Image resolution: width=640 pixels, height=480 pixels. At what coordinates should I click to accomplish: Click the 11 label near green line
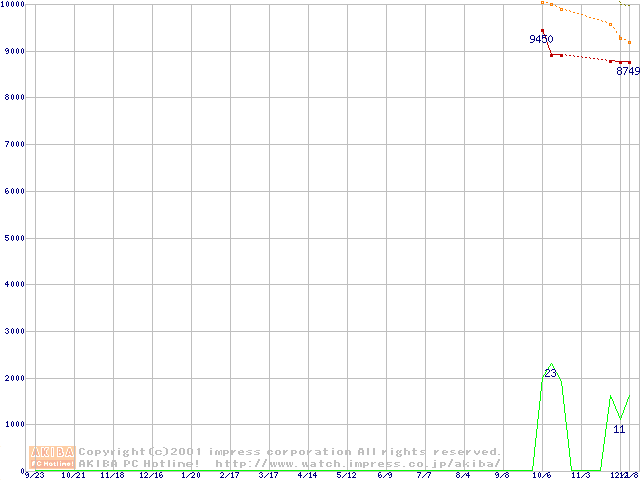point(619,429)
